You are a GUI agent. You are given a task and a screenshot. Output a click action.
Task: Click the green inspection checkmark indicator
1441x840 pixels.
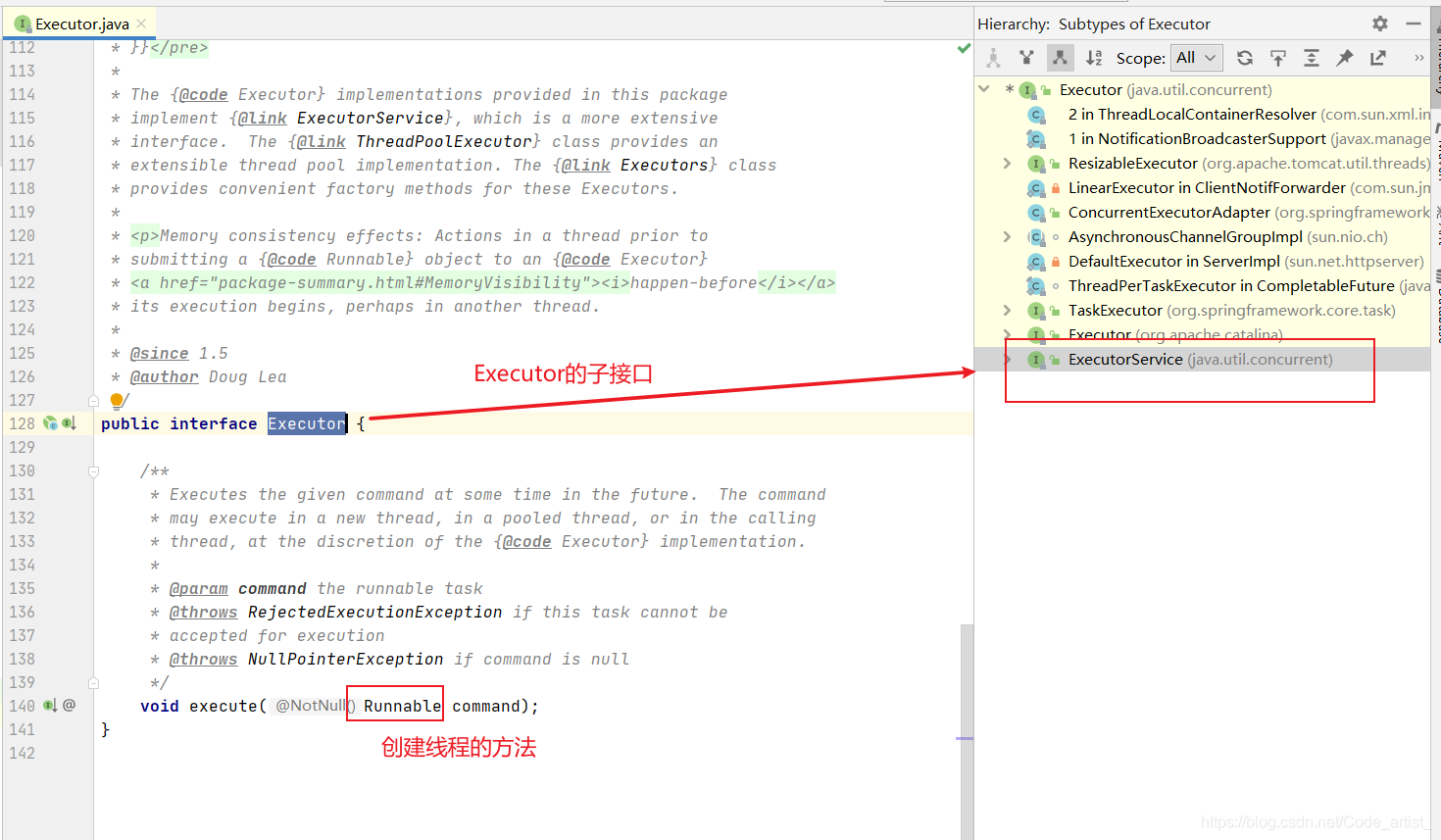(964, 47)
